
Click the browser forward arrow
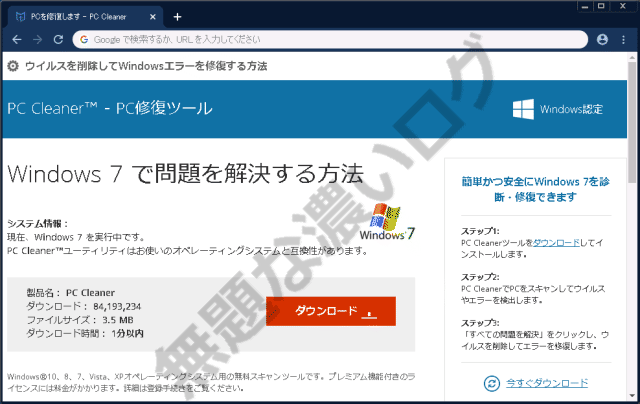[x=38, y=40]
